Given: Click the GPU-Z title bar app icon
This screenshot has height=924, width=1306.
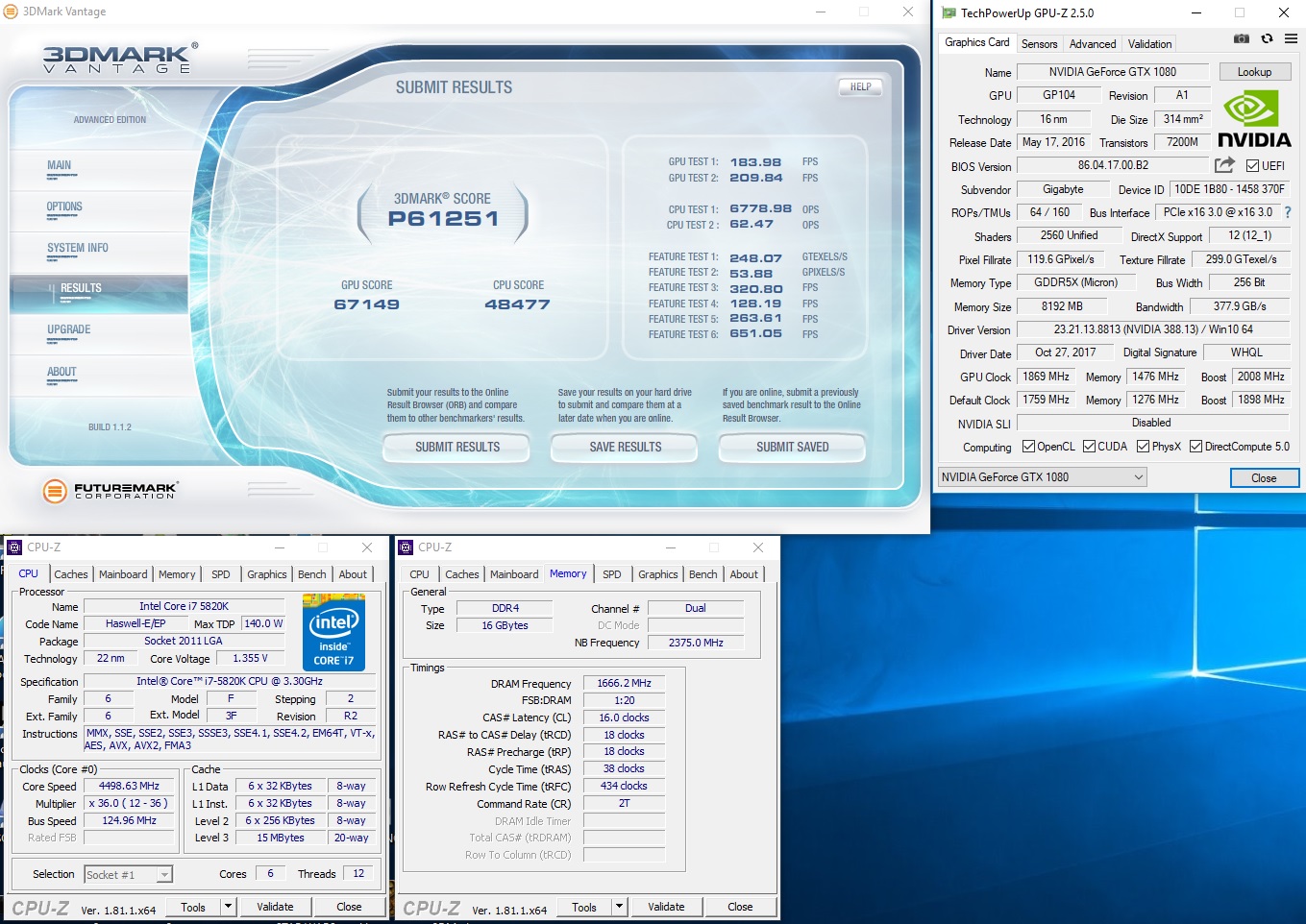Looking at the screenshot, I should [949, 13].
